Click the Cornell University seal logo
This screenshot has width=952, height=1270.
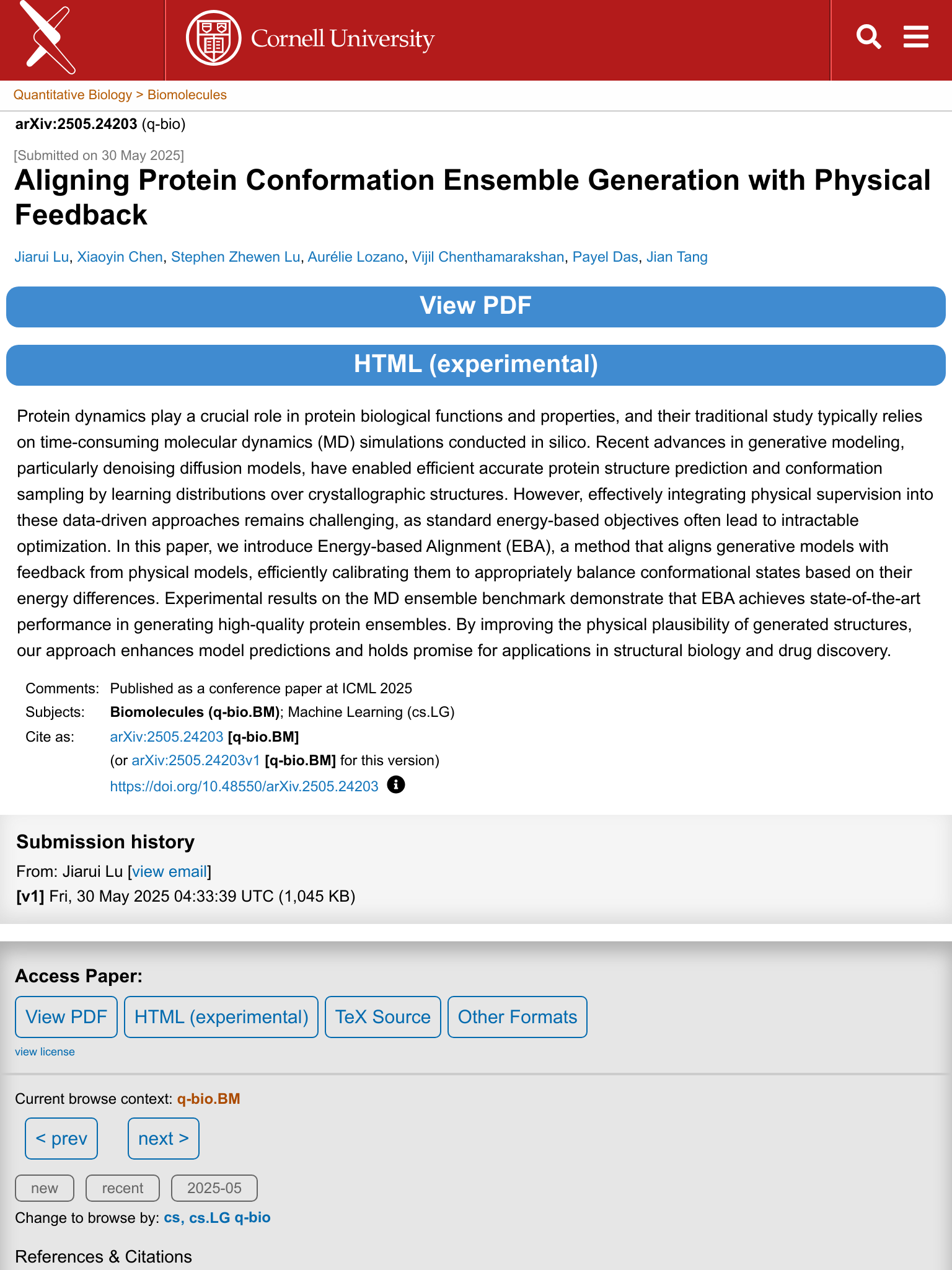coord(213,38)
